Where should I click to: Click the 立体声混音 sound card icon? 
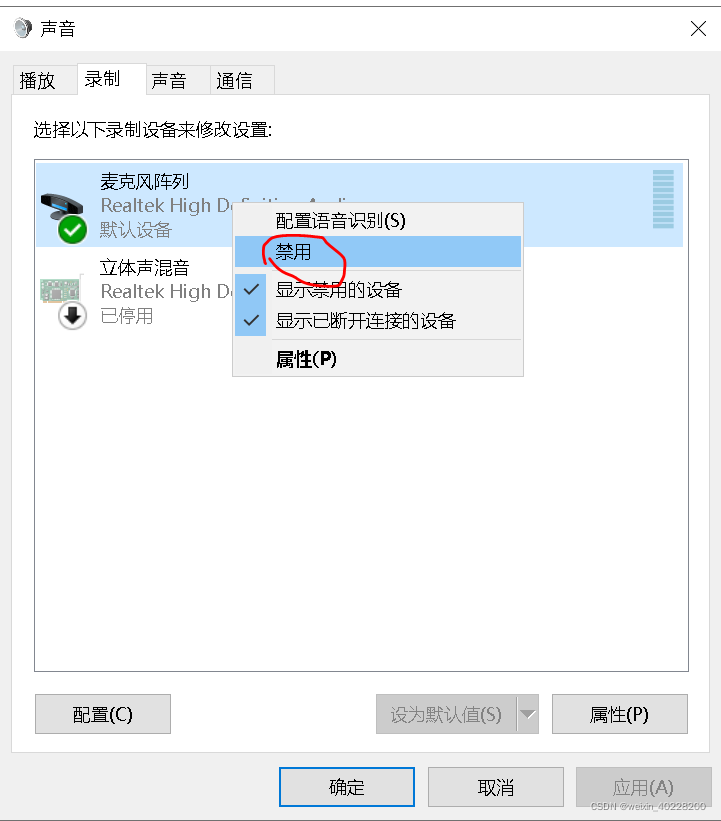tap(60, 290)
